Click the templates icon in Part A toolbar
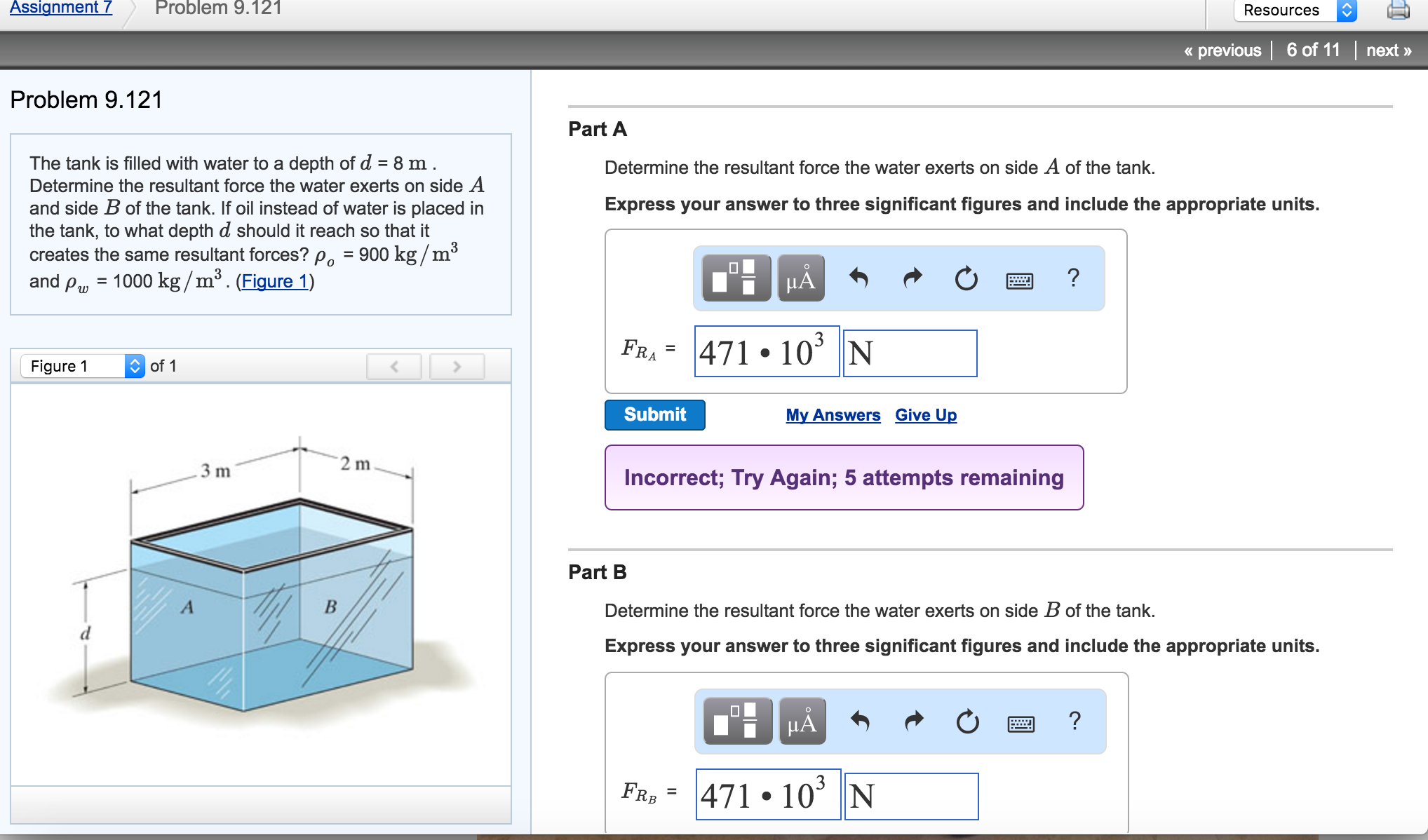Viewport: 1428px width, 840px height. point(736,278)
